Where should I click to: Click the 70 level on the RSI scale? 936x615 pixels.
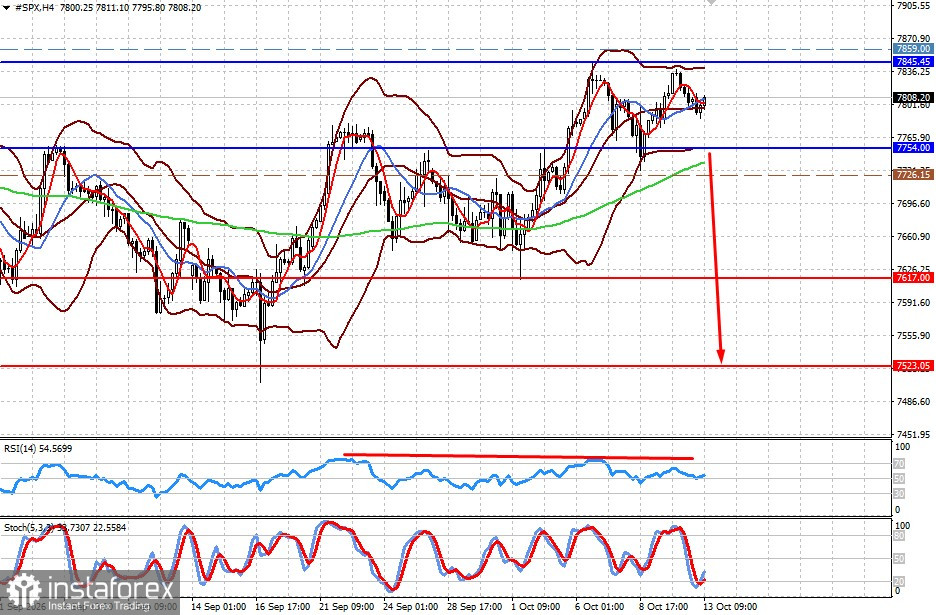click(899, 464)
